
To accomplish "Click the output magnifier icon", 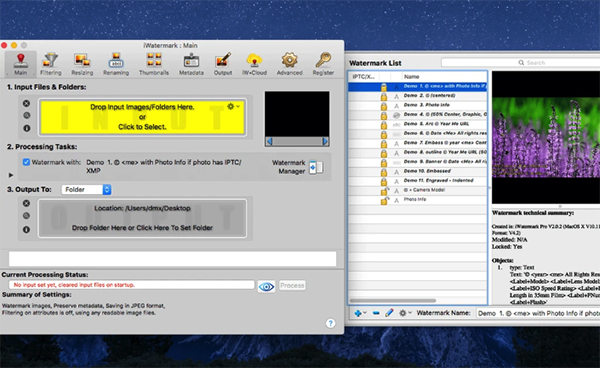I will tap(26, 216).
